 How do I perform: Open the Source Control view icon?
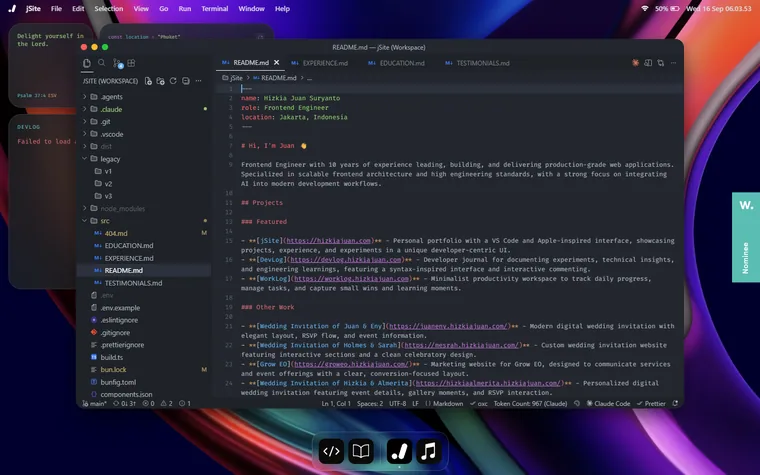coord(117,63)
